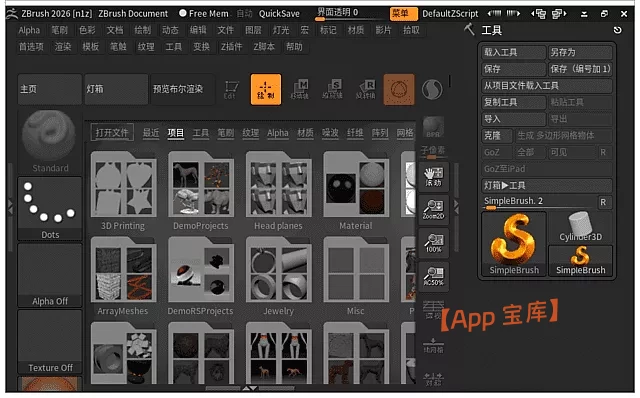Click the R button beside SimpleBrush slider

pos(603,202)
